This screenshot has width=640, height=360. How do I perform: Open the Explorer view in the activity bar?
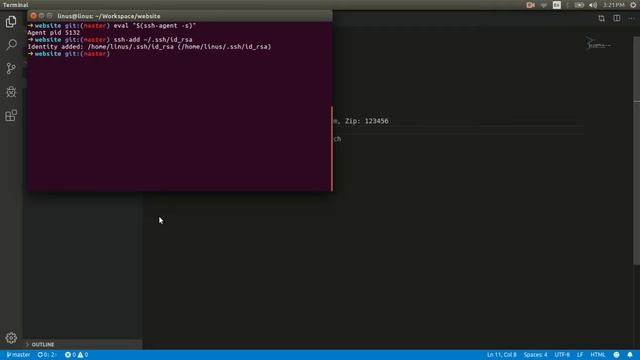[11, 21]
